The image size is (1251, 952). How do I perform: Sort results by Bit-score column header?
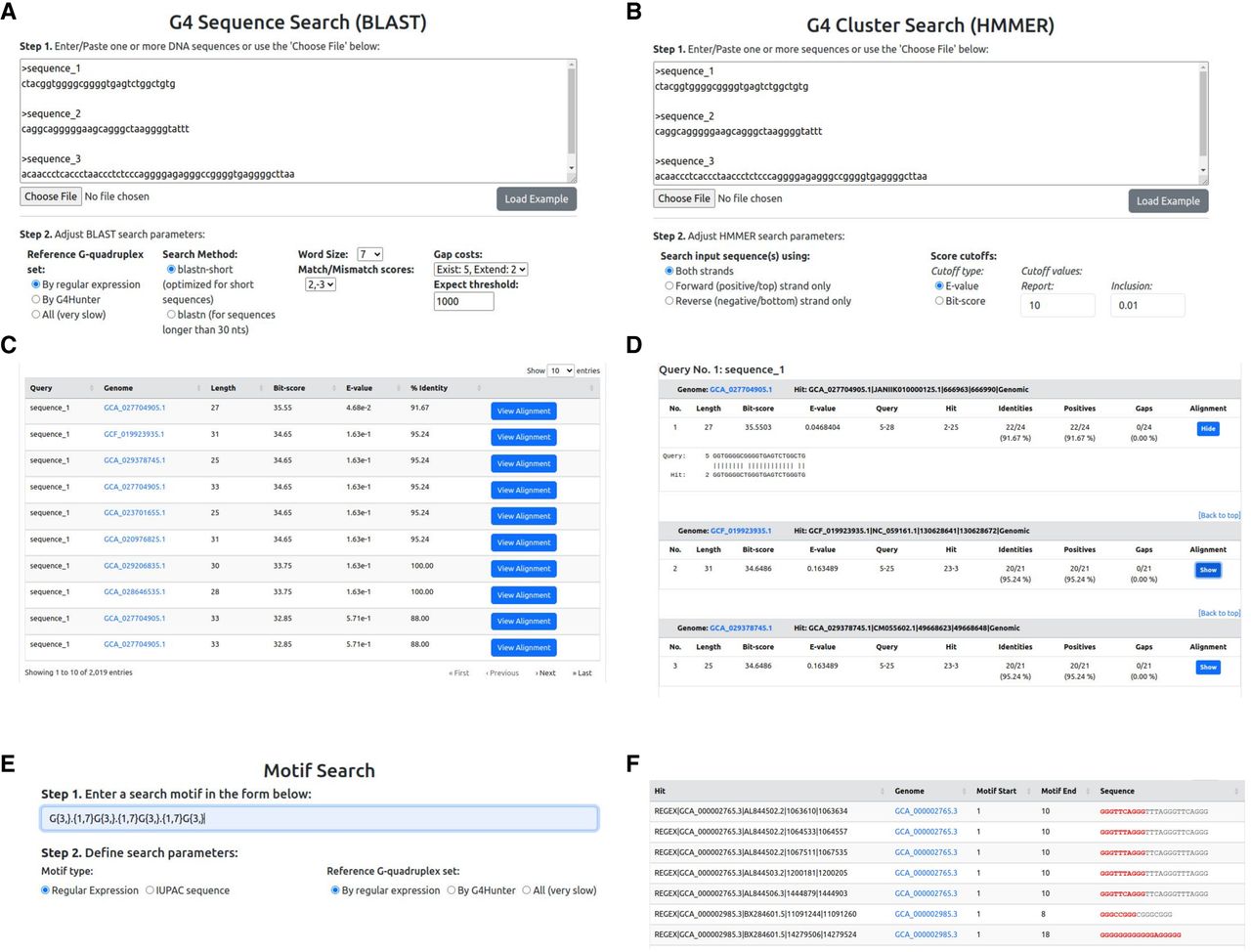[x=289, y=388]
